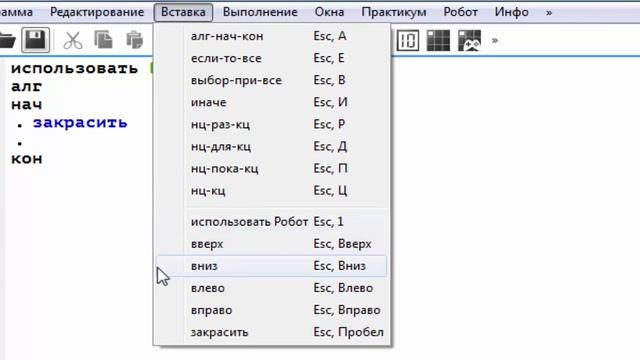Screen dimensions: 640x360
Task: Click the empty dotted line above кон
Action: 20,143
